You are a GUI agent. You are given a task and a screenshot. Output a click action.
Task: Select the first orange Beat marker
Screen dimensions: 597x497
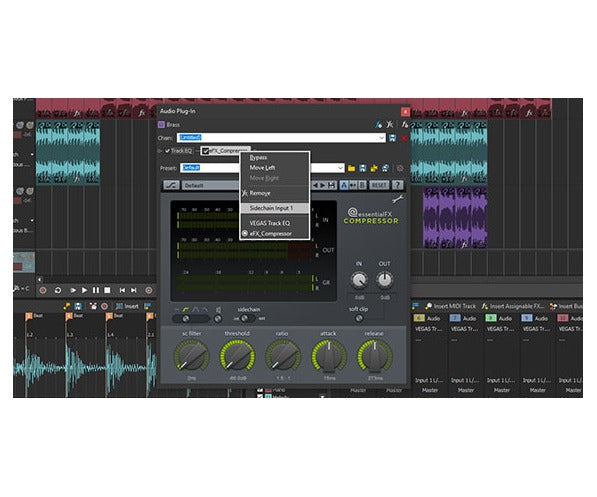tap(29, 316)
